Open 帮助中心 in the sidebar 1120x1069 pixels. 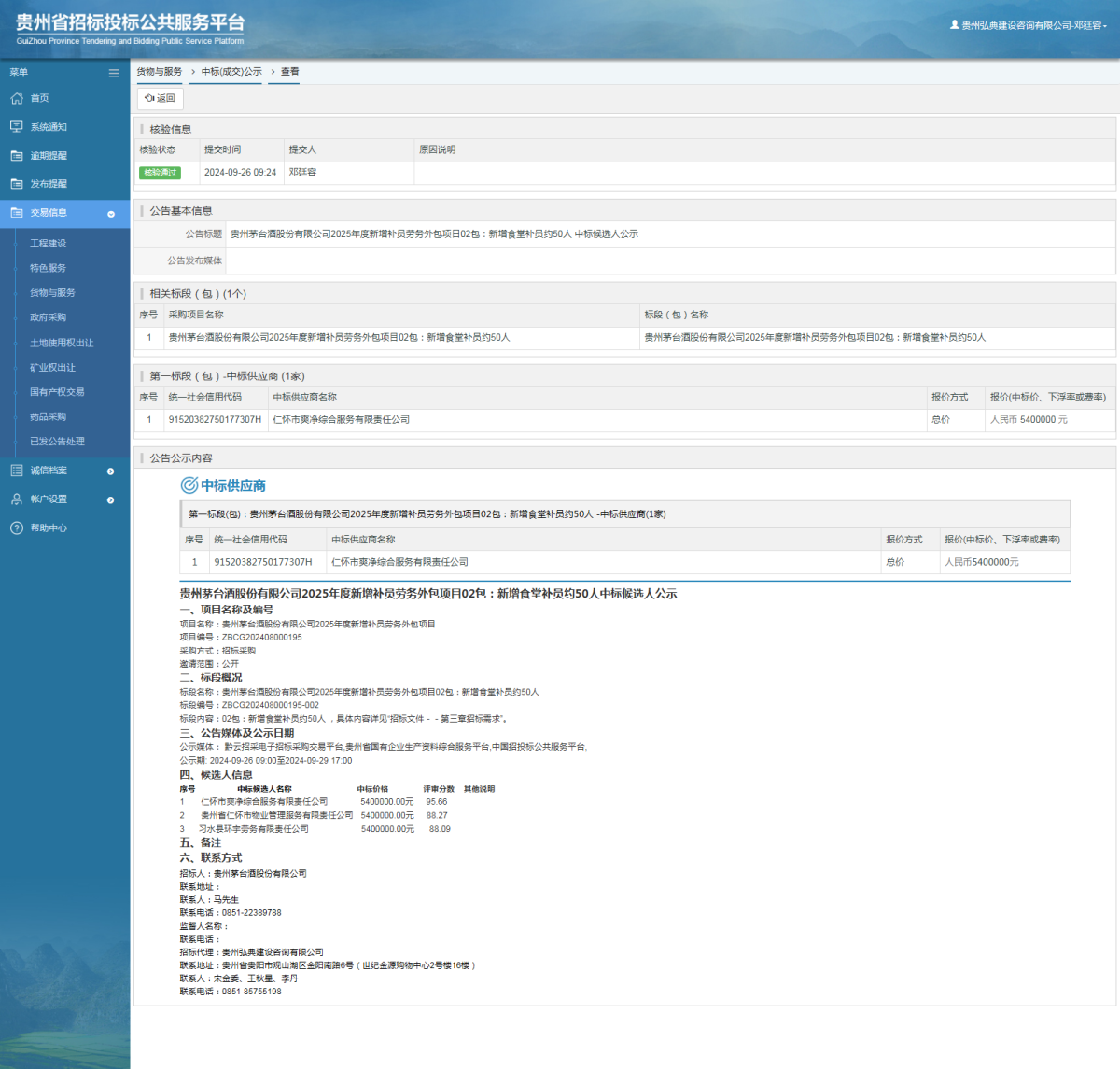[49, 528]
